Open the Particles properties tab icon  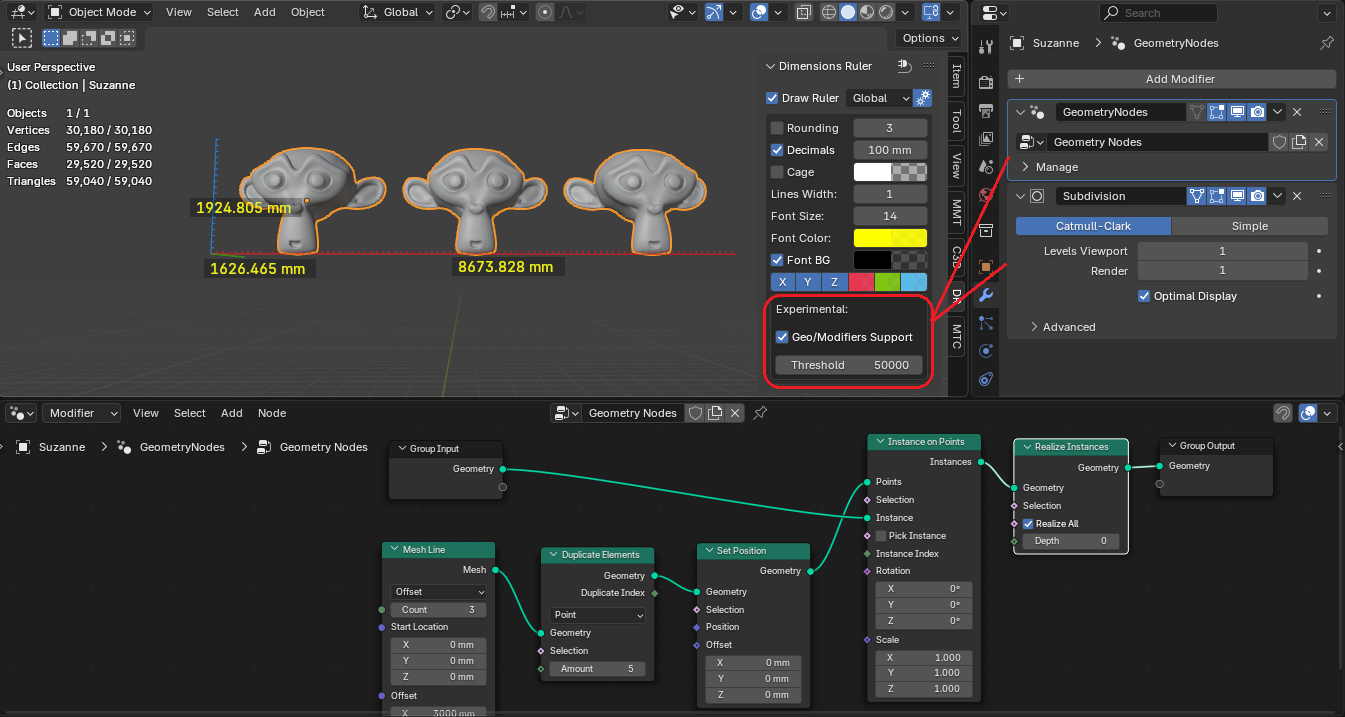point(987,322)
